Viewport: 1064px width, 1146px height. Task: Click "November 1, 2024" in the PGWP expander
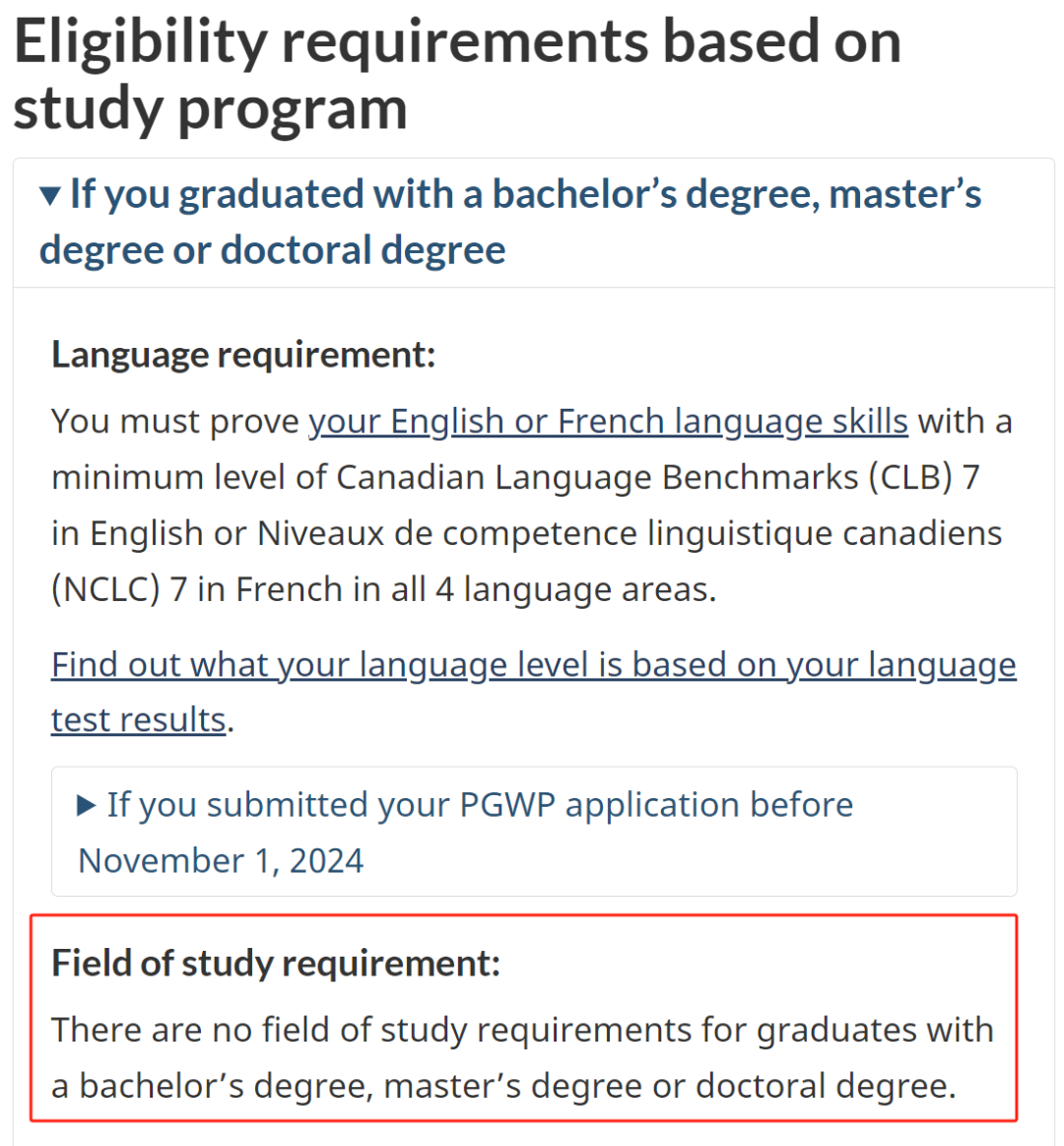[x=221, y=861]
